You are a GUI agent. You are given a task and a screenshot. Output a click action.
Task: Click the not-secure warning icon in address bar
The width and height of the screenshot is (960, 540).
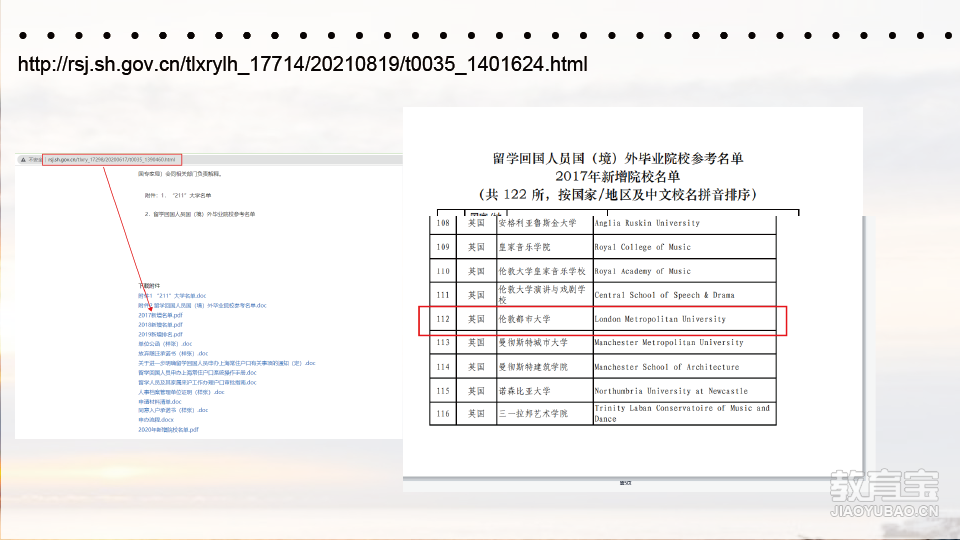(23, 160)
